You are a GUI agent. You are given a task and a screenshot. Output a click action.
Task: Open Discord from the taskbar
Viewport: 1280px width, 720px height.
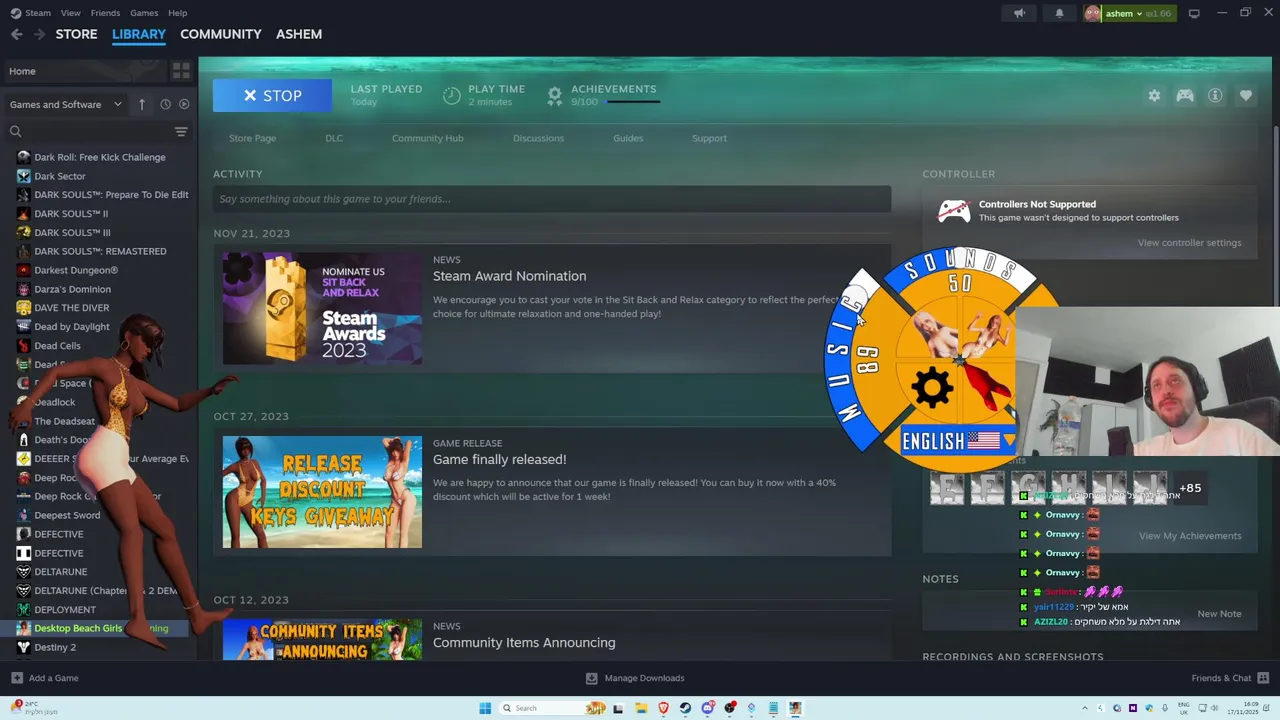point(708,708)
